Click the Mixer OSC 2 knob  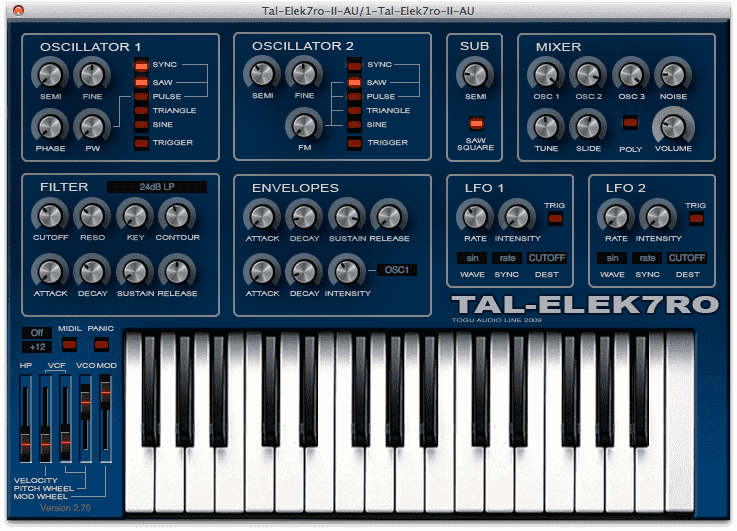pyautogui.click(x=588, y=75)
